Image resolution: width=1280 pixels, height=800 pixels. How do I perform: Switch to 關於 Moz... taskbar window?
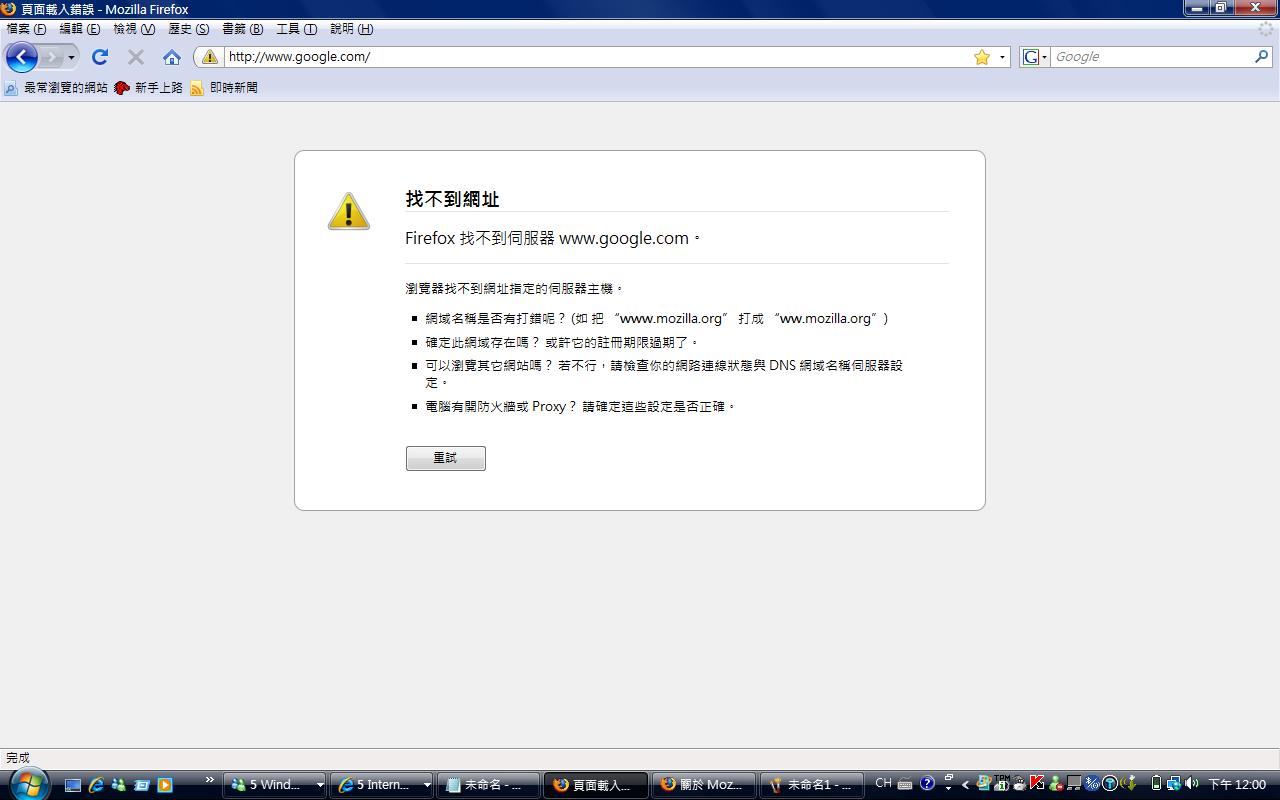coord(703,785)
